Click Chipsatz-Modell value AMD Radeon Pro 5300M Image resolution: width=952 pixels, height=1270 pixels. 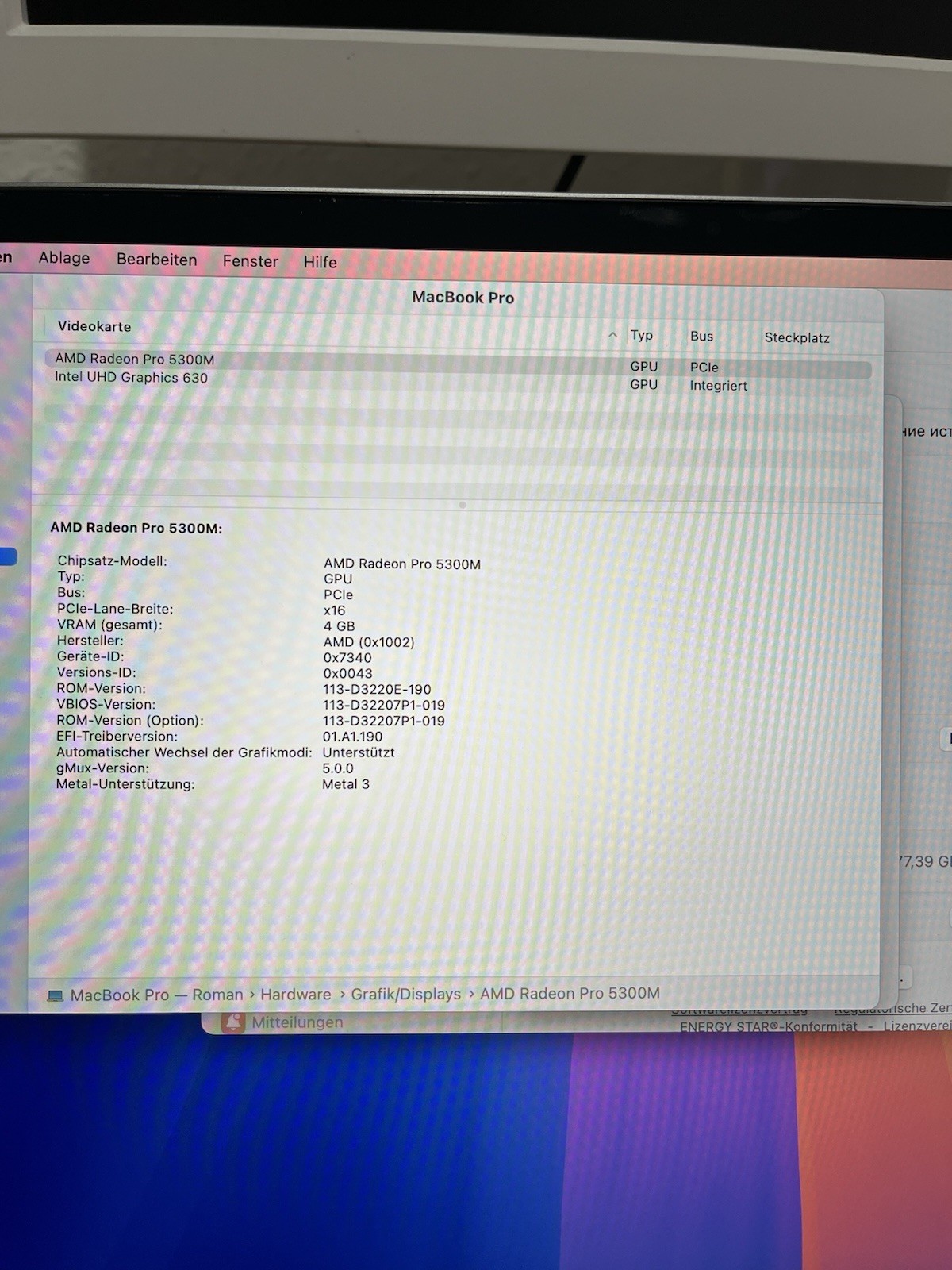(401, 564)
